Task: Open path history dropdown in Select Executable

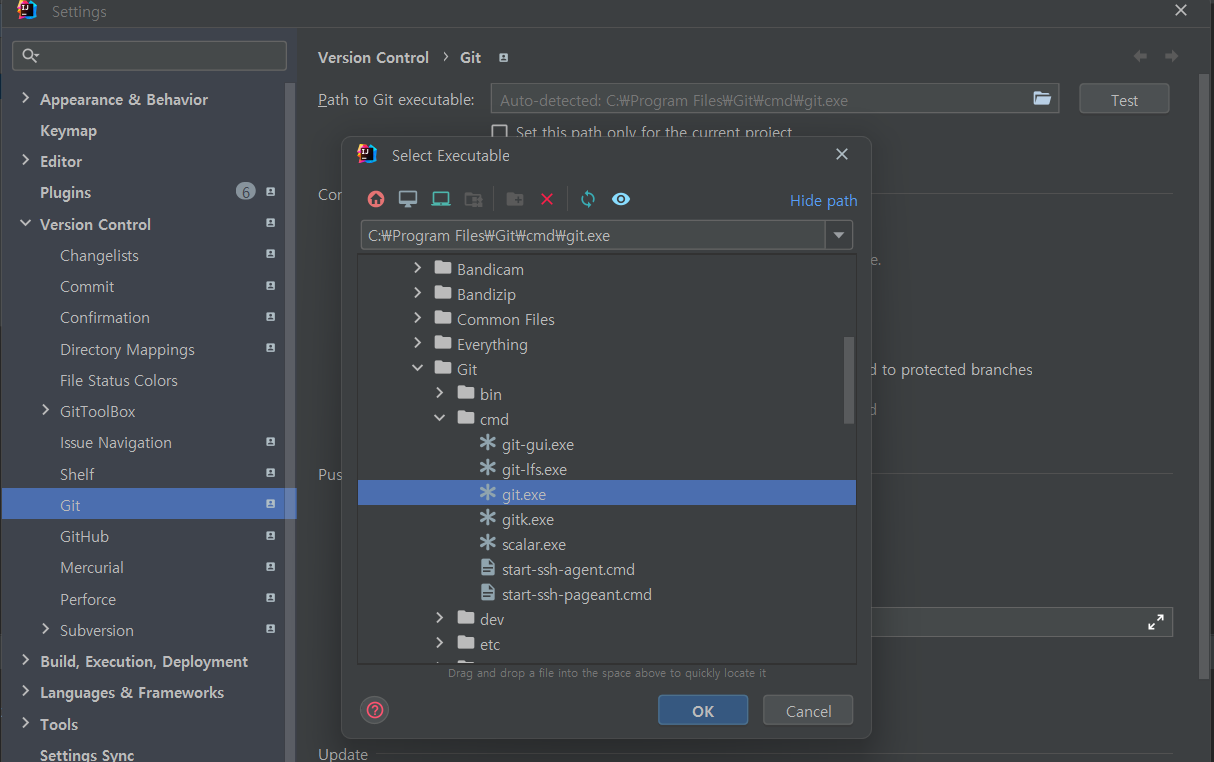Action: coord(838,236)
